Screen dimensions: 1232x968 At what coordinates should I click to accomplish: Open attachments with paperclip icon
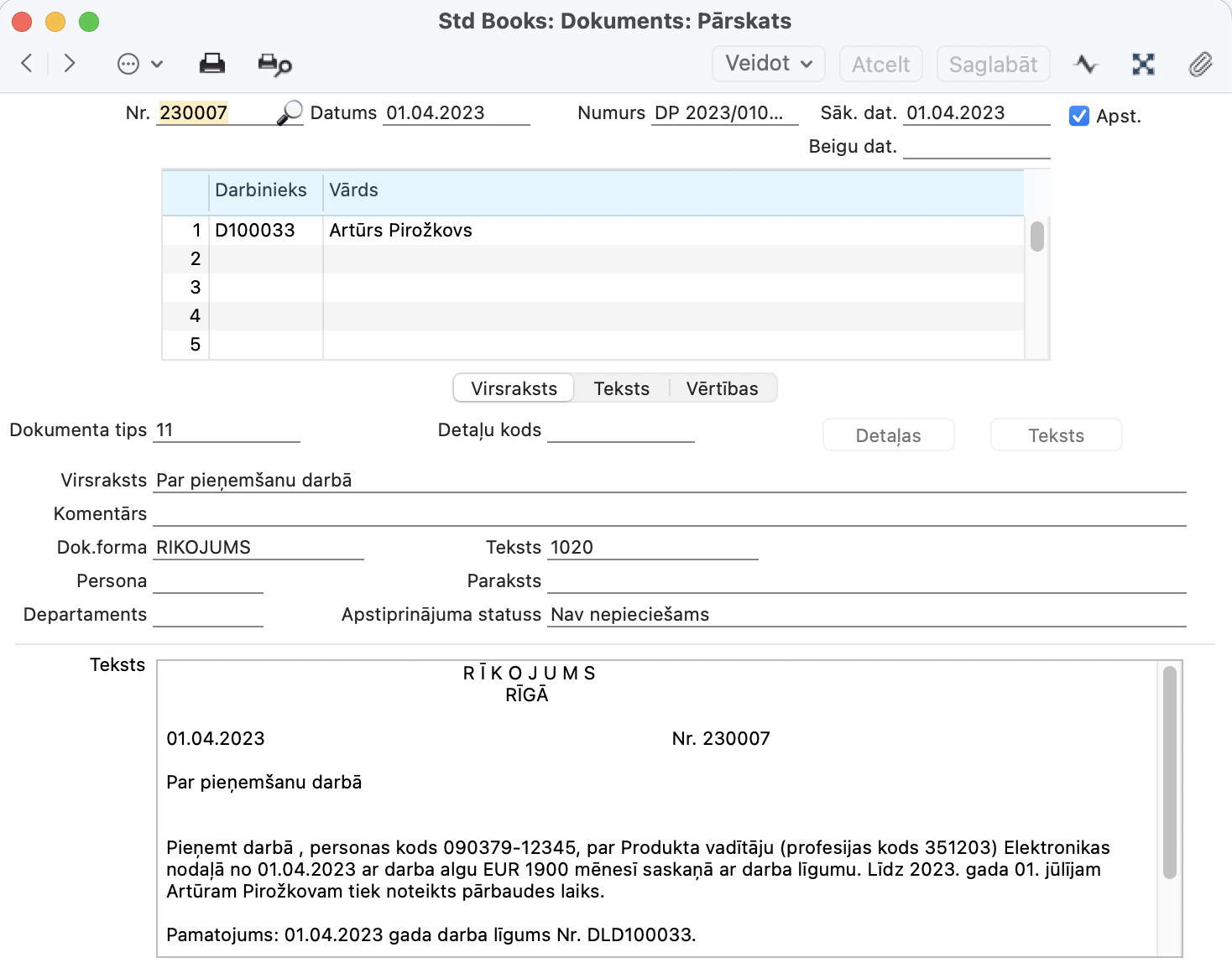(x=1201, y=64)
